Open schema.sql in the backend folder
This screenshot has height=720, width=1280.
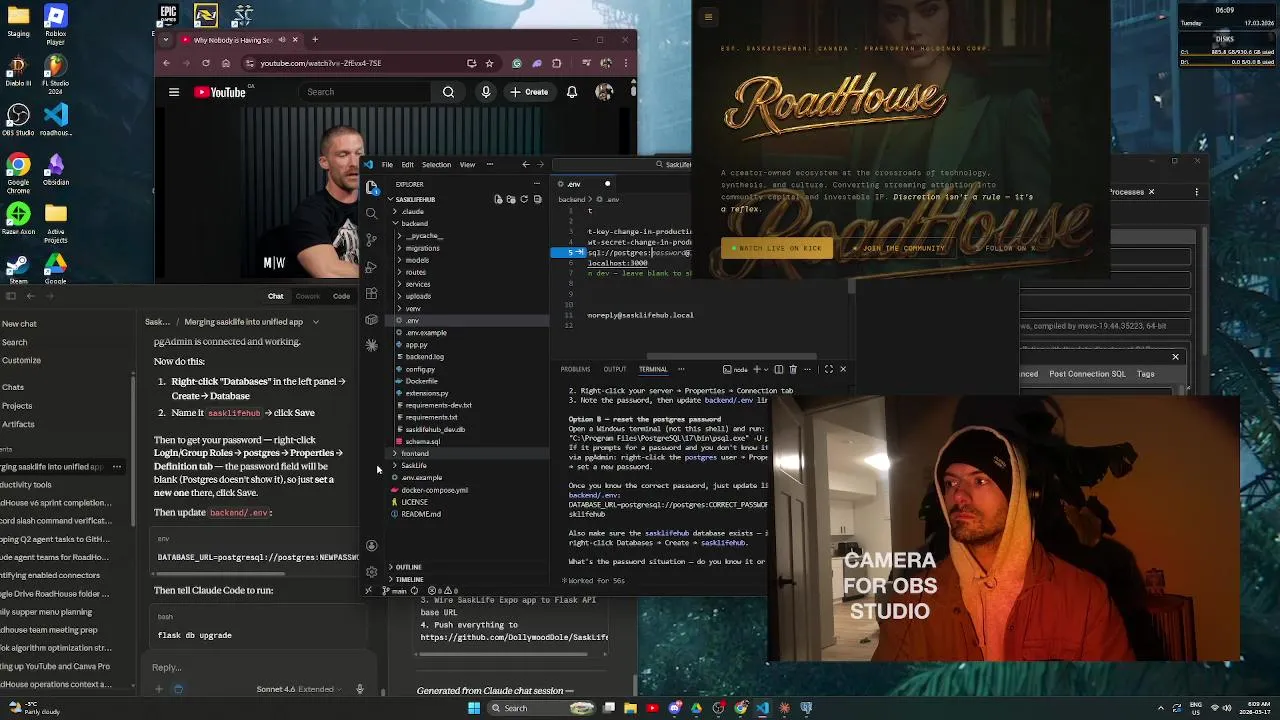(x=422, y=441)
